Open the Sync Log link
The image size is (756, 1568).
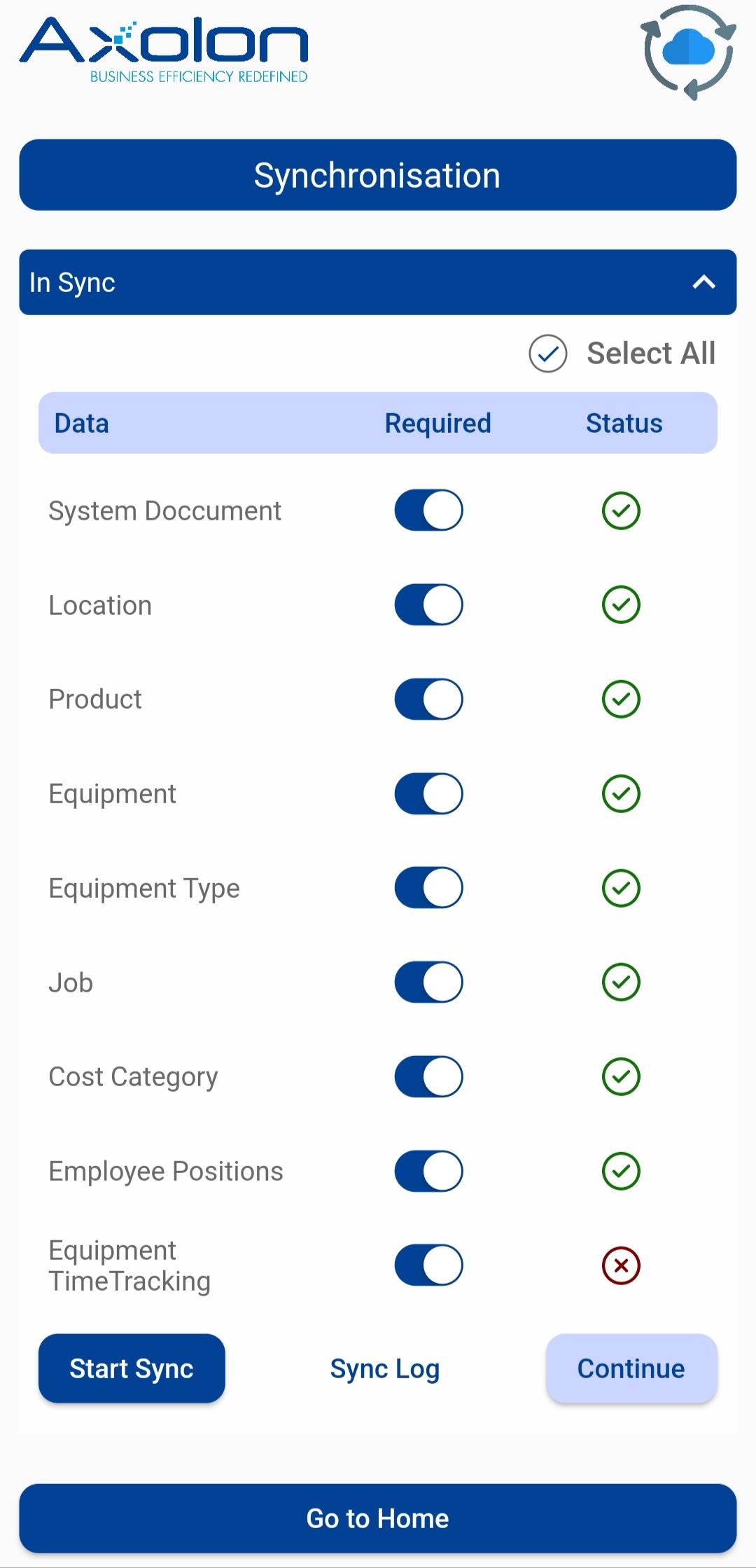coord(385,1368)
